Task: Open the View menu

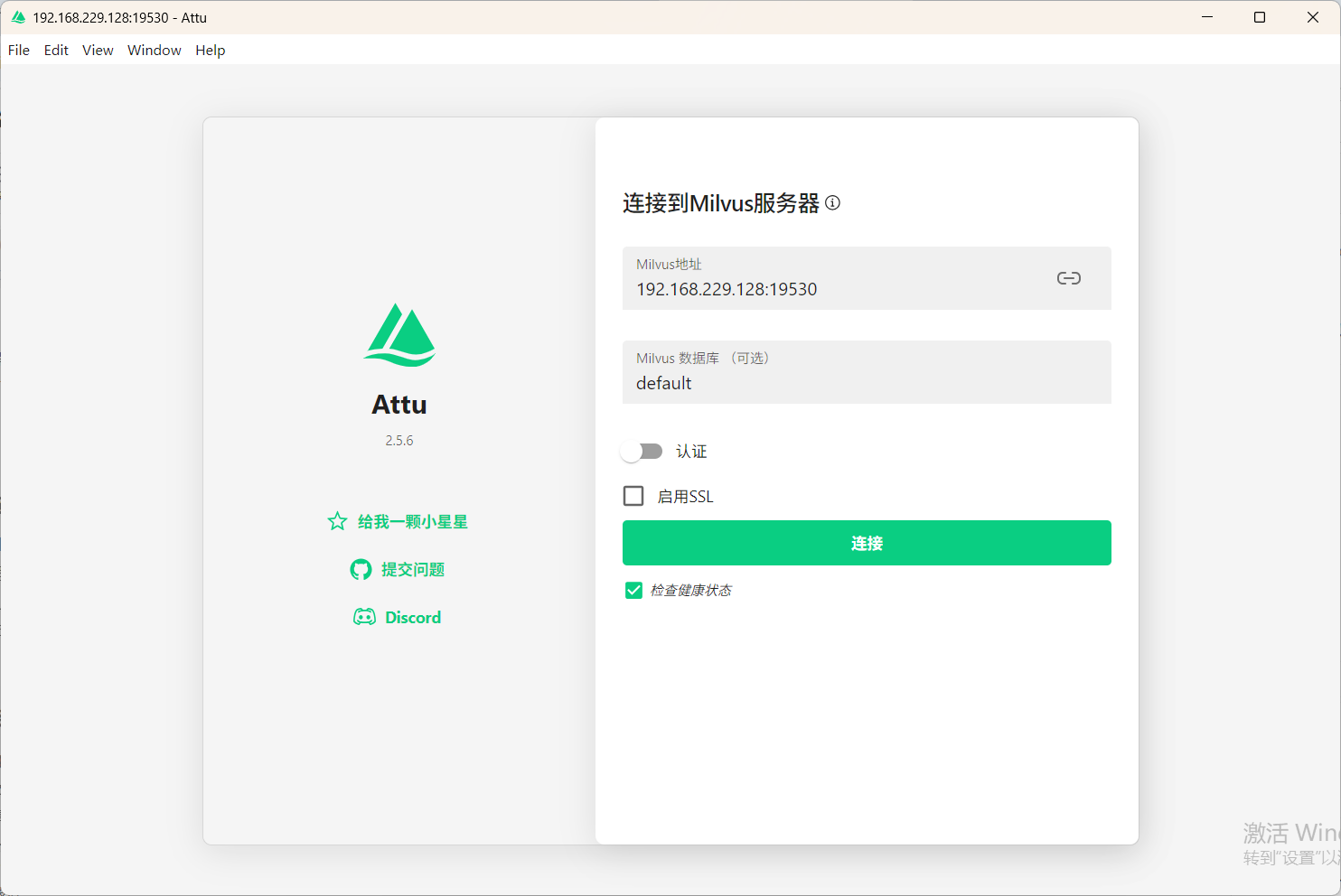Action: click(x=98, y=50)
